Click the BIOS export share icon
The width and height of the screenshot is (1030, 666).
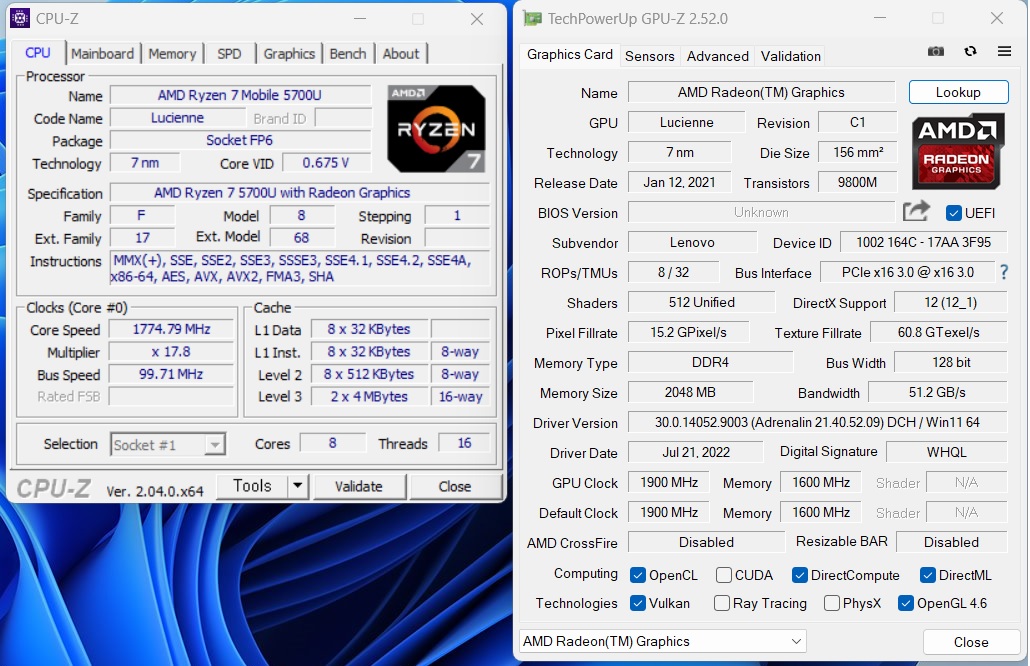coord(916,211)
